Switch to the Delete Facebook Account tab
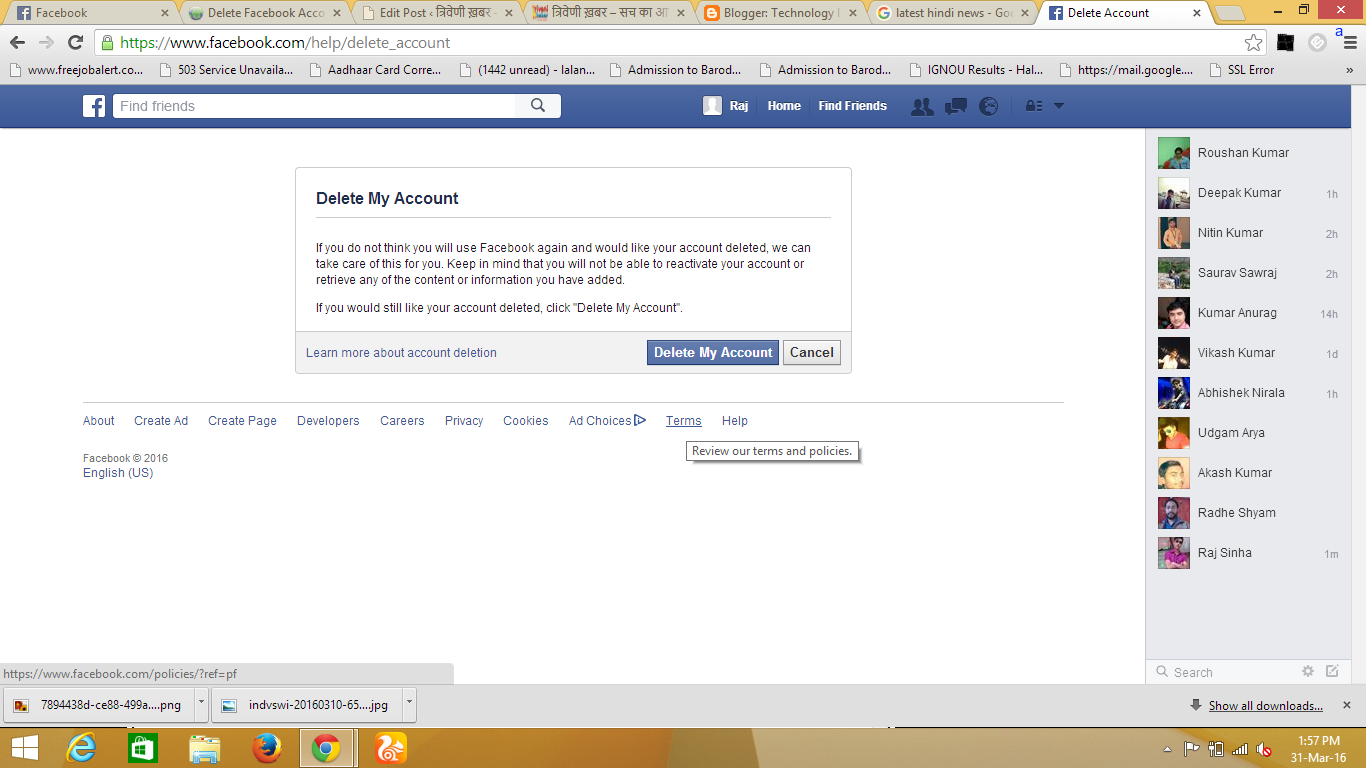 pos(264,13)
